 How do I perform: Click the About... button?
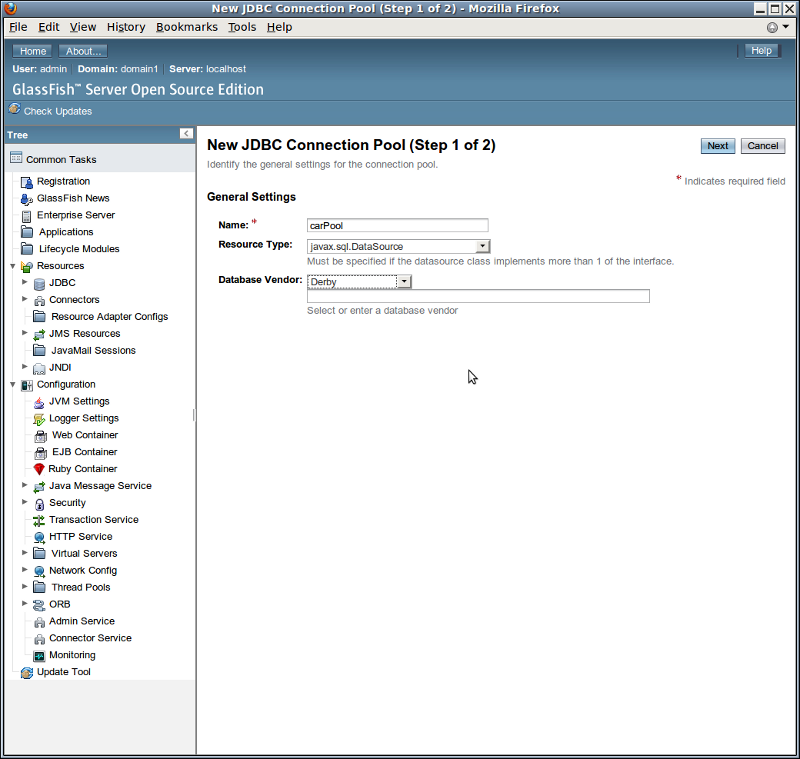tap(83, 51)
